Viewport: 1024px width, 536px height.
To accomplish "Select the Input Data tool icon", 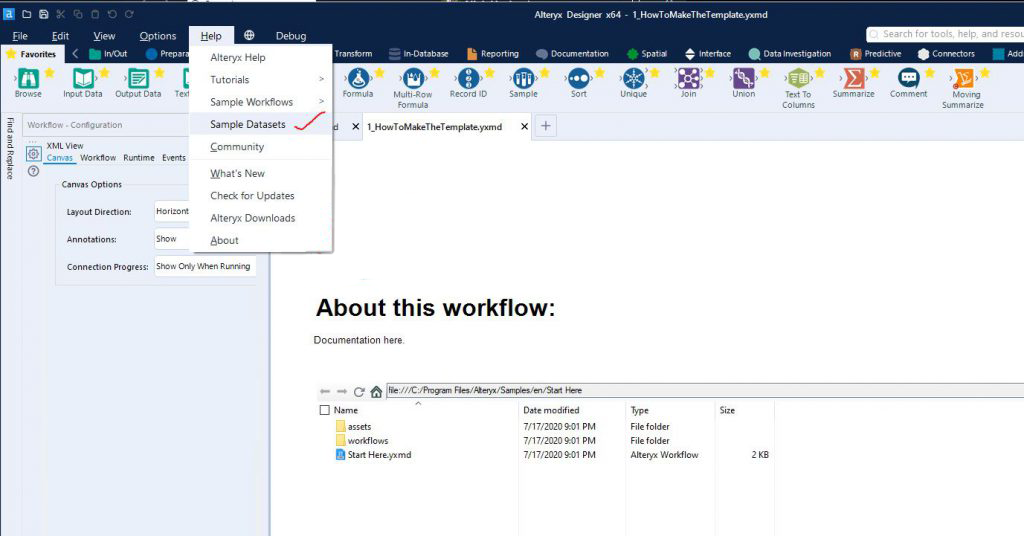I will tap(83, 78).
